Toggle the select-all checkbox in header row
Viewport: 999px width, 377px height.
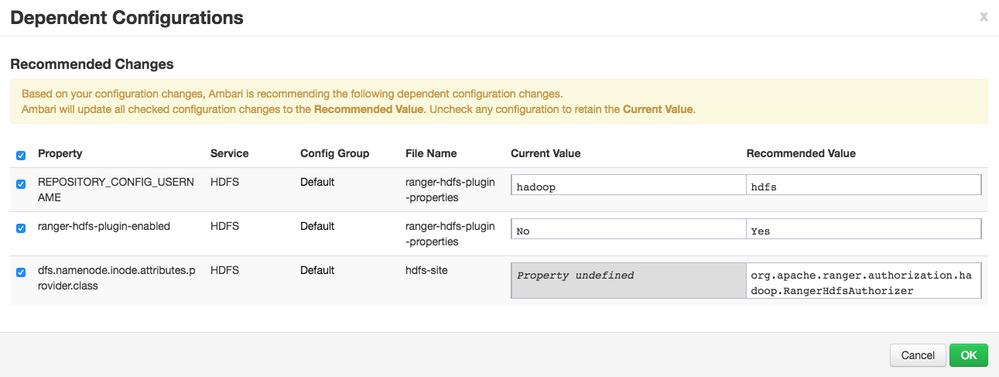click(21, 155)
